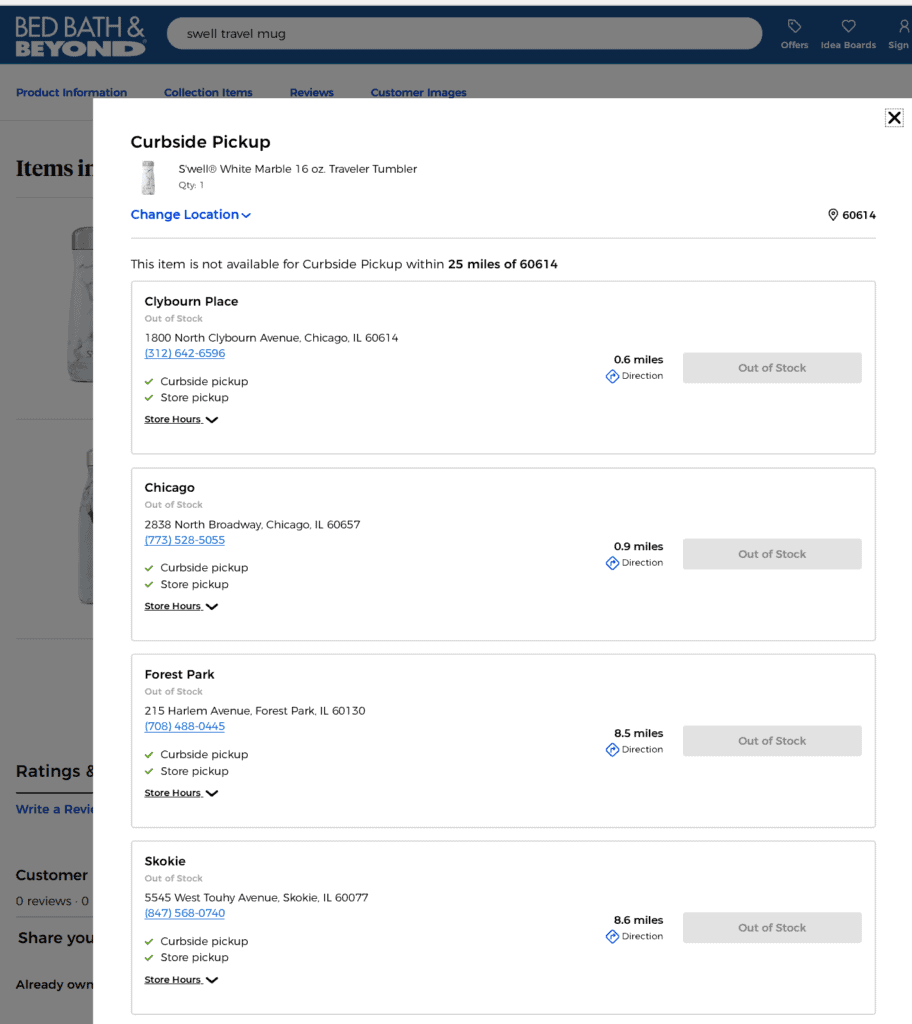912x1024 pixels.
Task: Switch to Collection Items tab
Action: pos(208,93)
